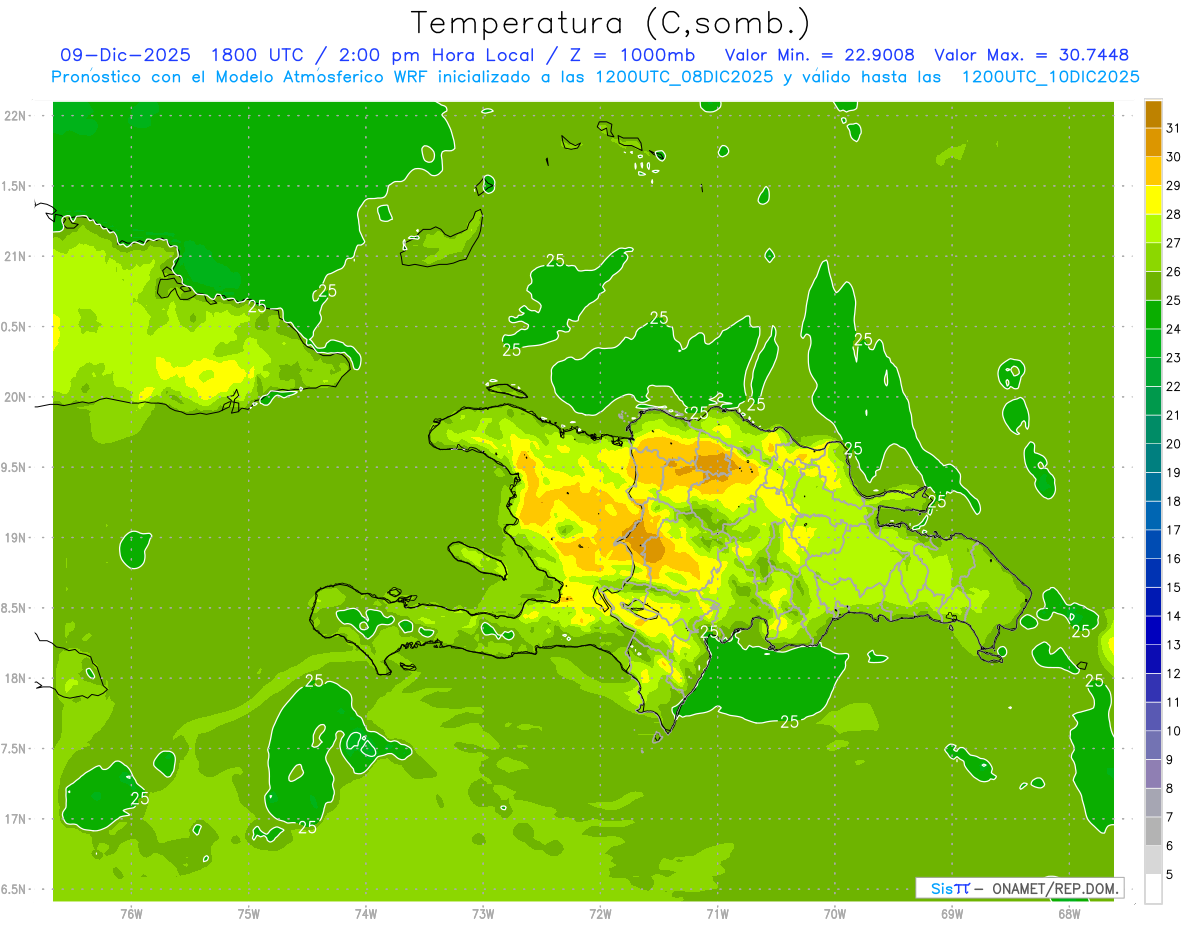Click the "73W" longitude label
Viewport: 1200px width, 927px height.
(483, 913)
